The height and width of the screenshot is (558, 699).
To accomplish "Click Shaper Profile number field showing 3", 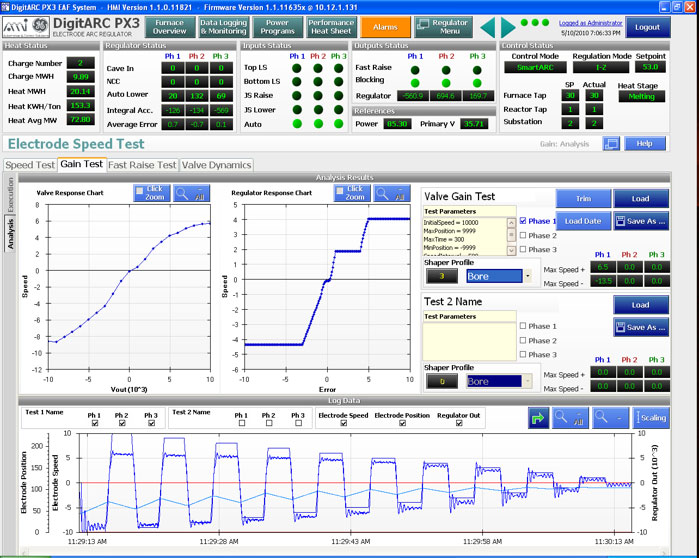I will pyautogui.click(x=442, y=276).
